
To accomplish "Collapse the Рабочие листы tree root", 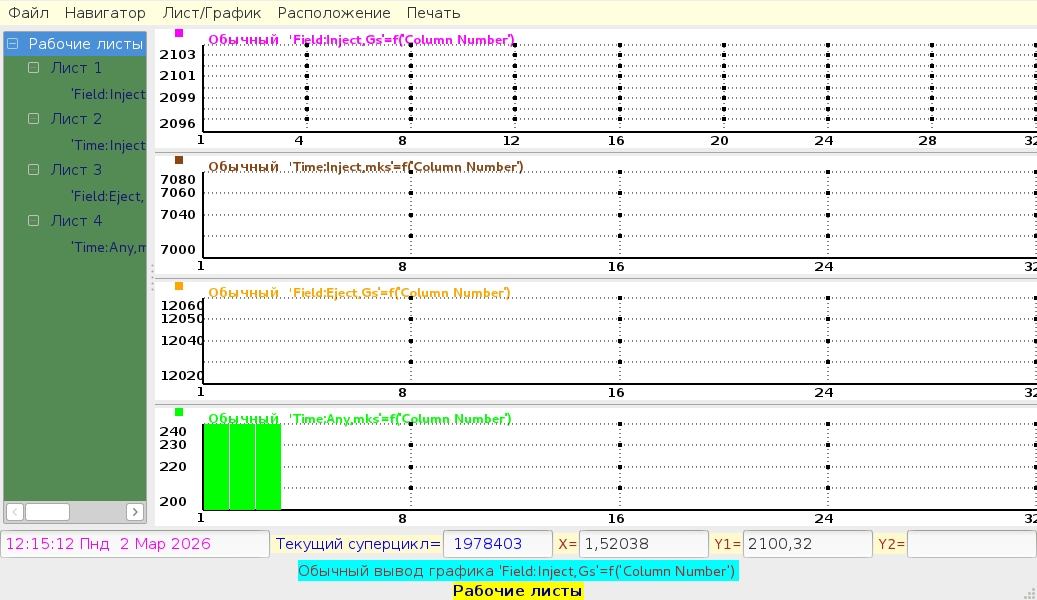I will (13, 44).
